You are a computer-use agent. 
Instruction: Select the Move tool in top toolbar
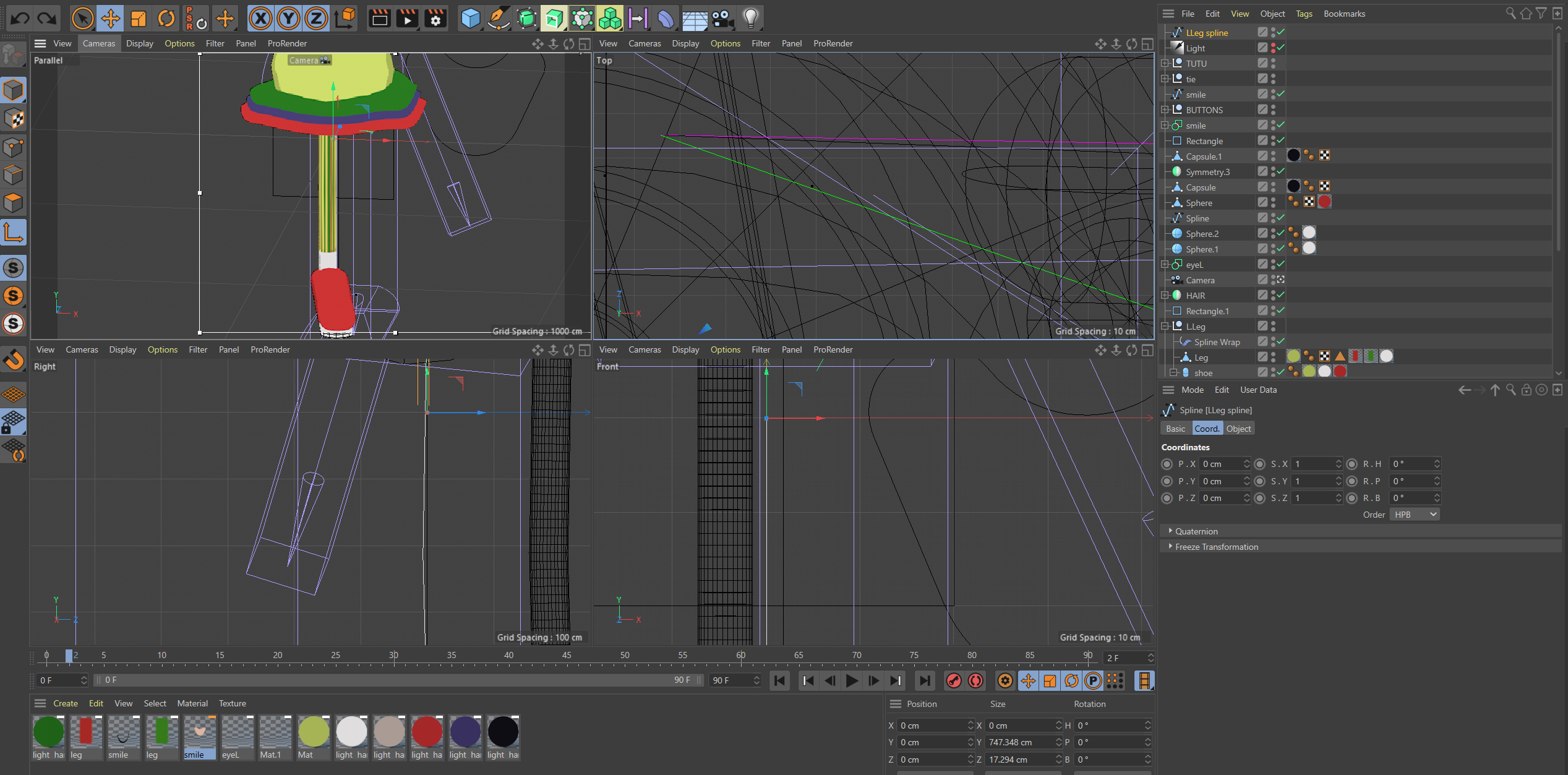(111, 19)
